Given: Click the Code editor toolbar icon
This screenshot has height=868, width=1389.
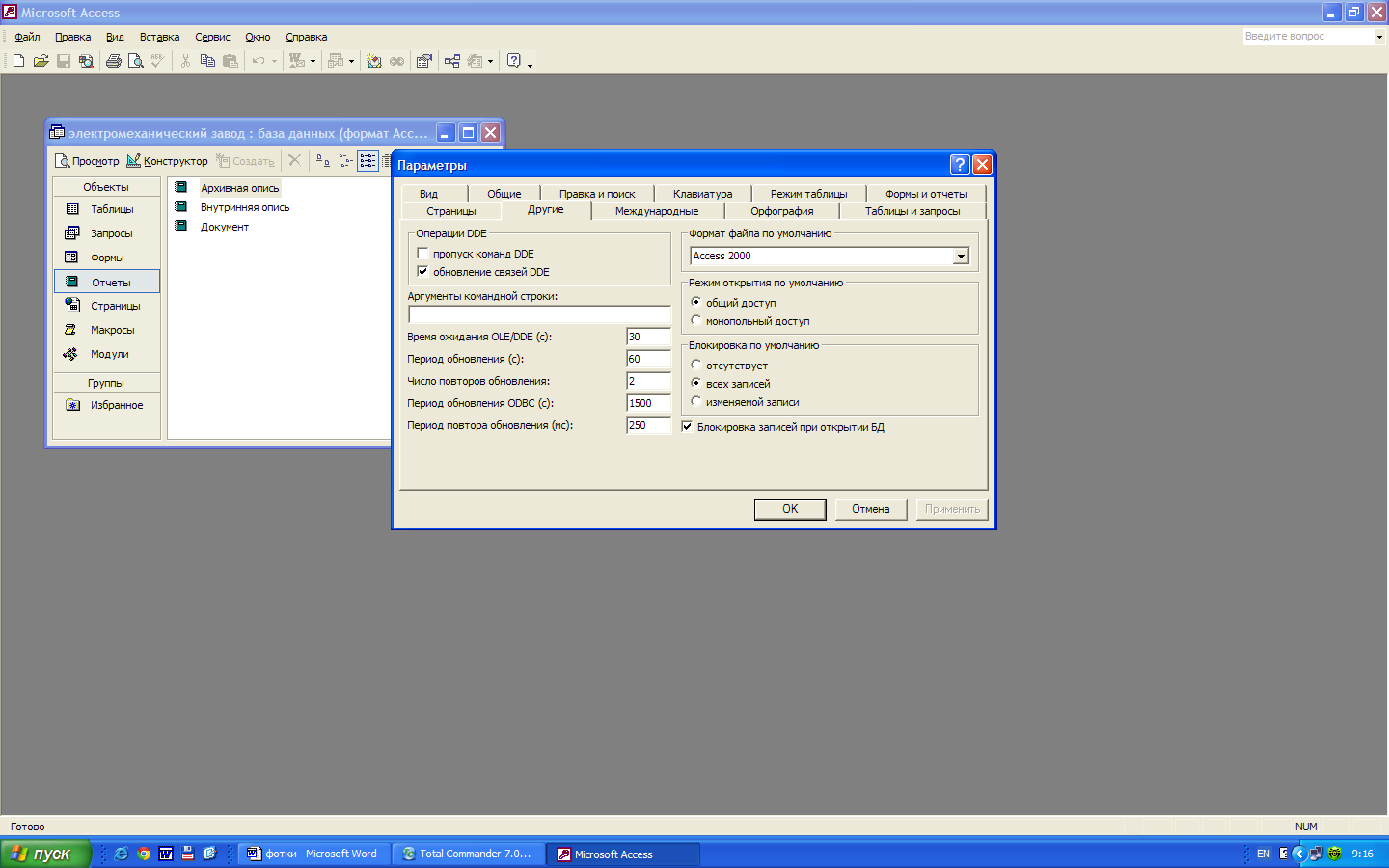Looking at the screenshot, I should point(374,61).
